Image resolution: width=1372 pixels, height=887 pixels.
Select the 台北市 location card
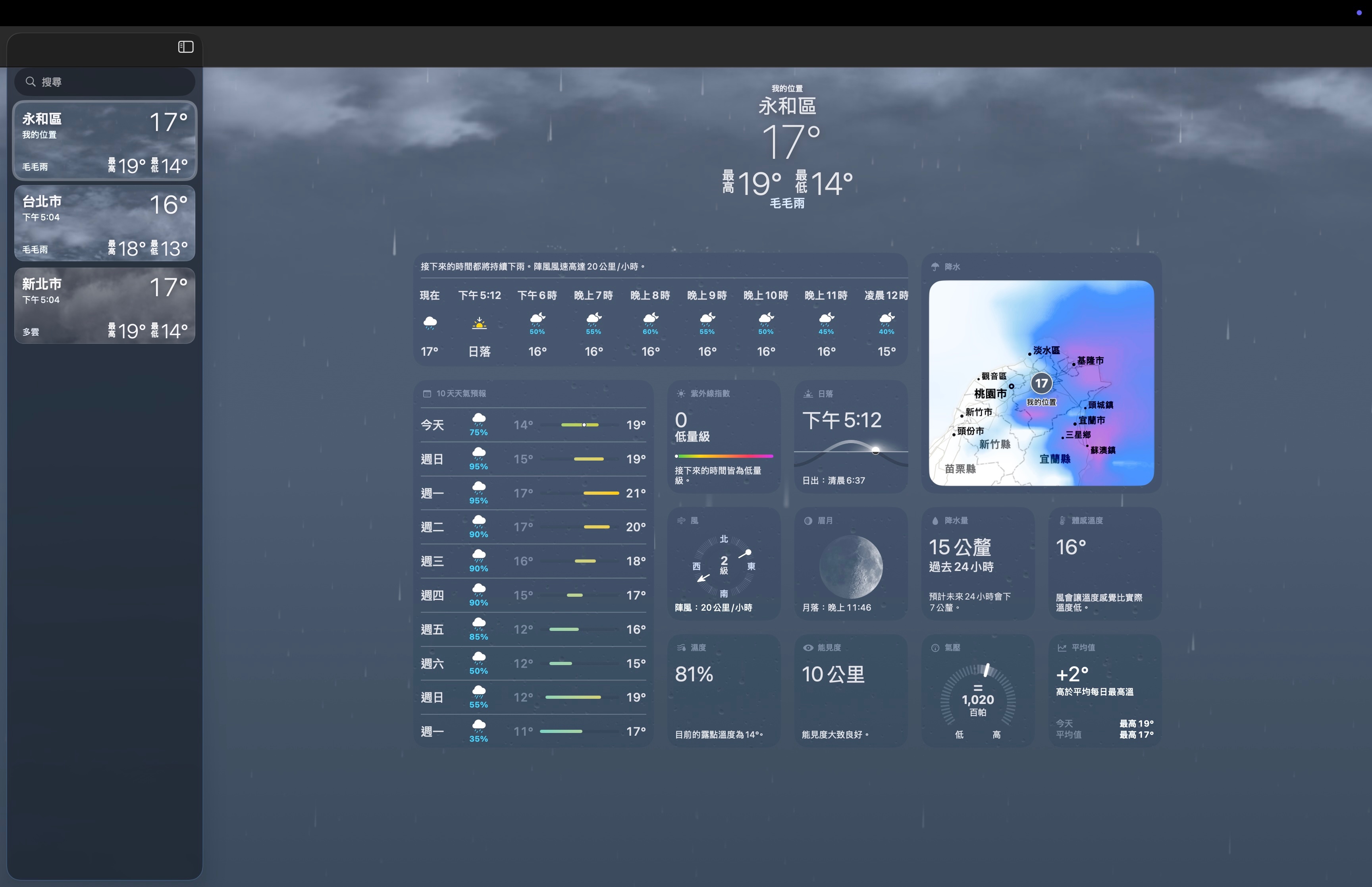(x=105, y=224)
